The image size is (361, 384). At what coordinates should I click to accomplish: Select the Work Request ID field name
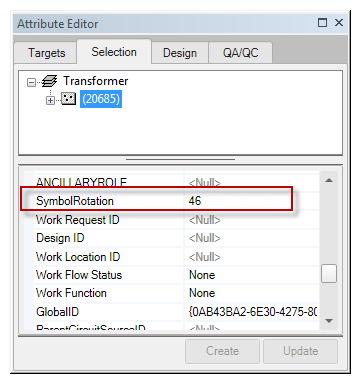tap(78, 220)
